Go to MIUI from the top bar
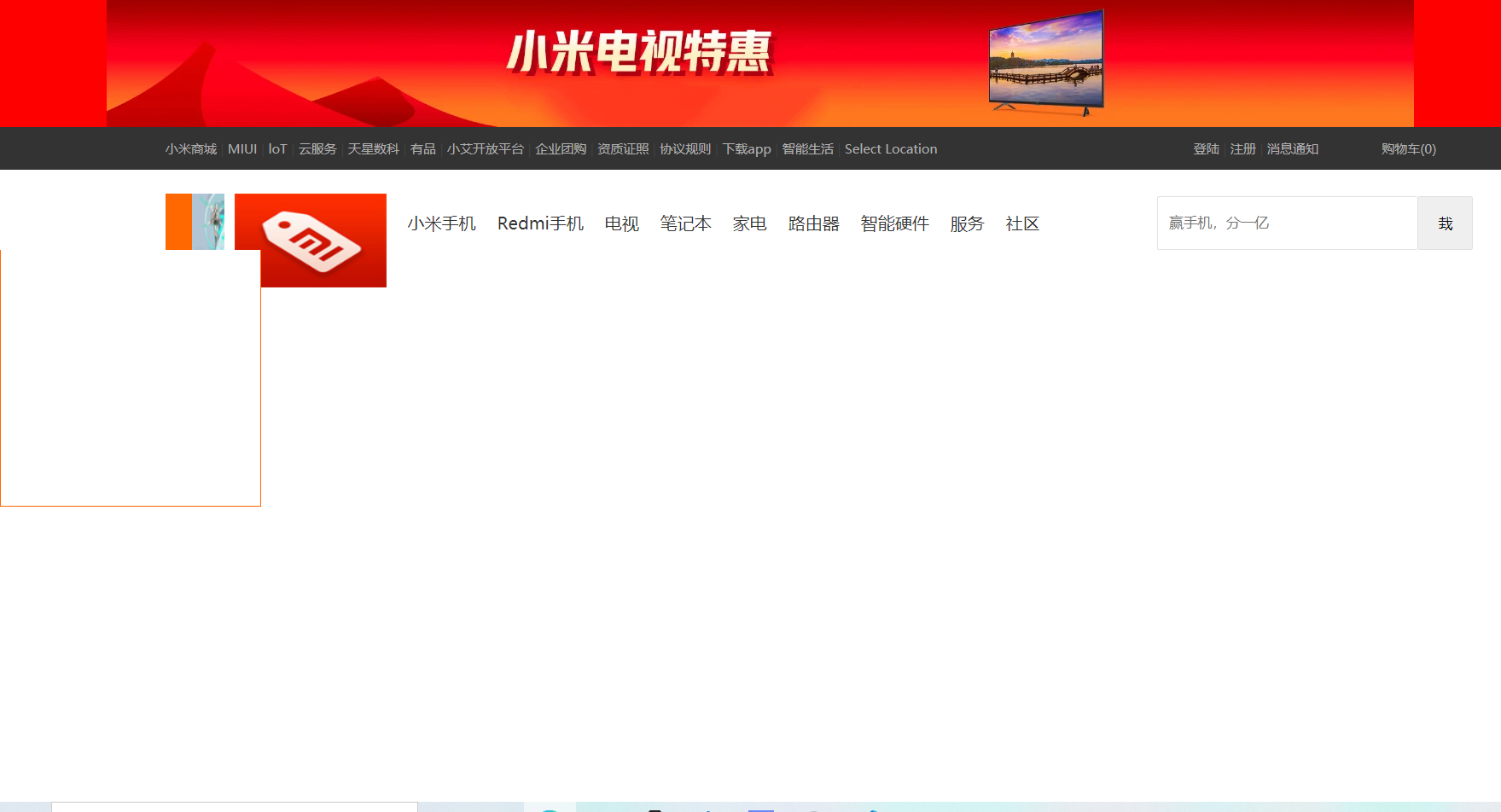The width and height of the screenshot is (1501, 812). coord(242,149)
